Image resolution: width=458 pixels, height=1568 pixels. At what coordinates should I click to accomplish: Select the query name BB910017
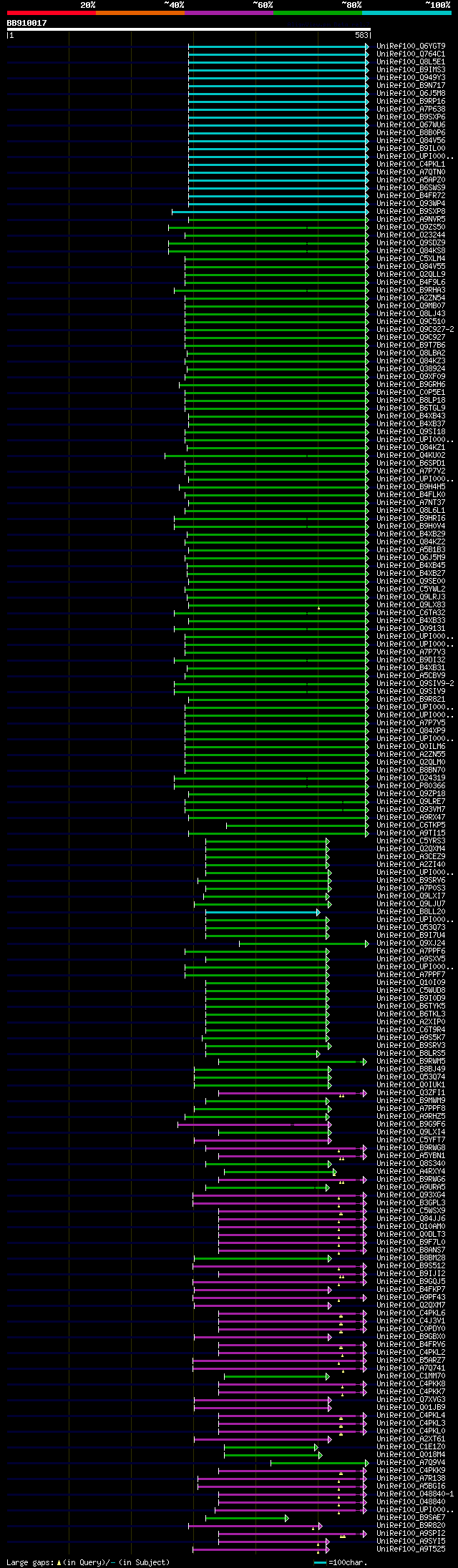(x=27, y=23)
